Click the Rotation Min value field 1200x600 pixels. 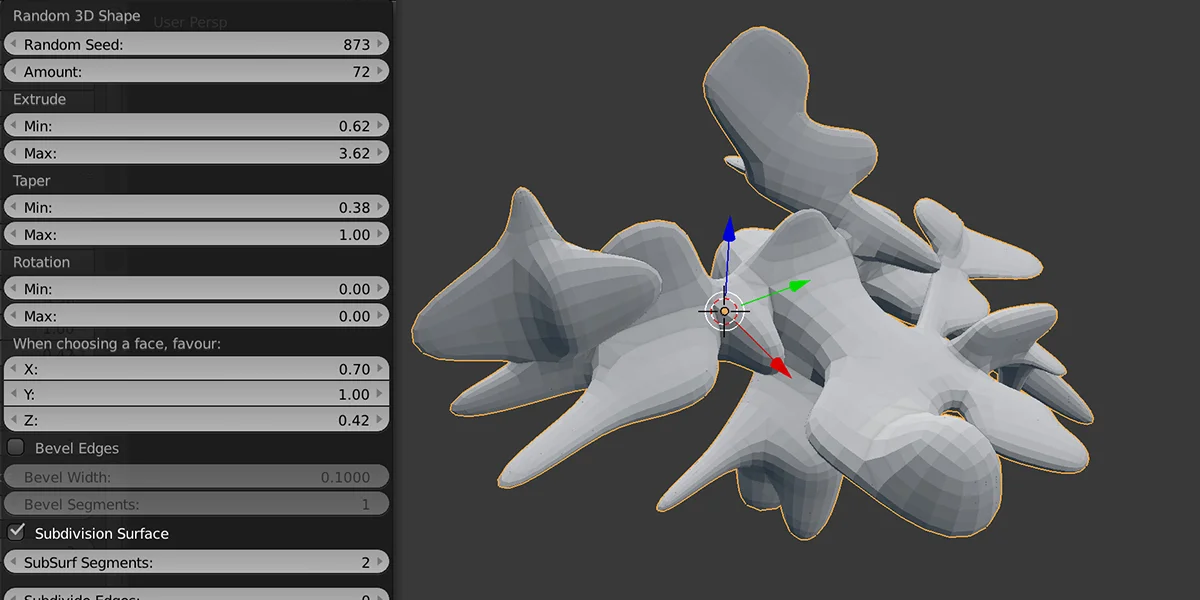pyautogui.click(x=196, y=289)
